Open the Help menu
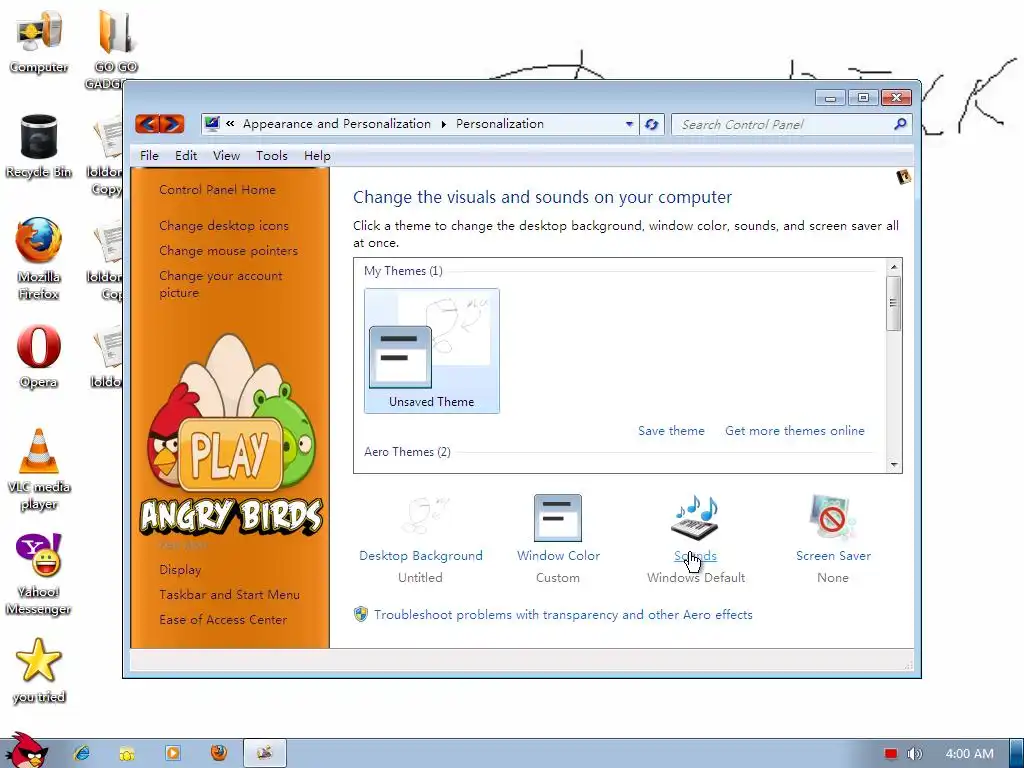 [x=317, y=155]
